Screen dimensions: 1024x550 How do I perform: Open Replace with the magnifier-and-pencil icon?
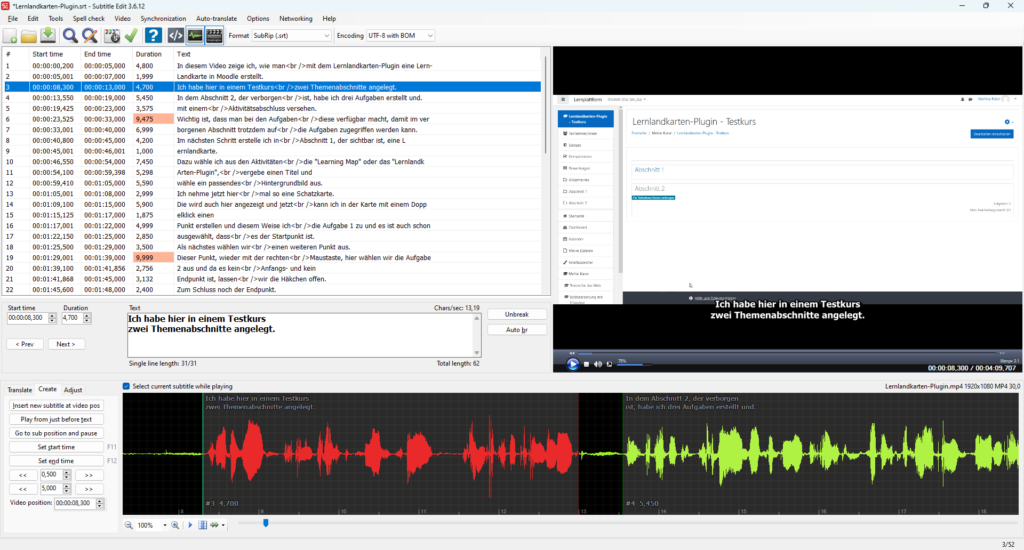click(89, 36)
